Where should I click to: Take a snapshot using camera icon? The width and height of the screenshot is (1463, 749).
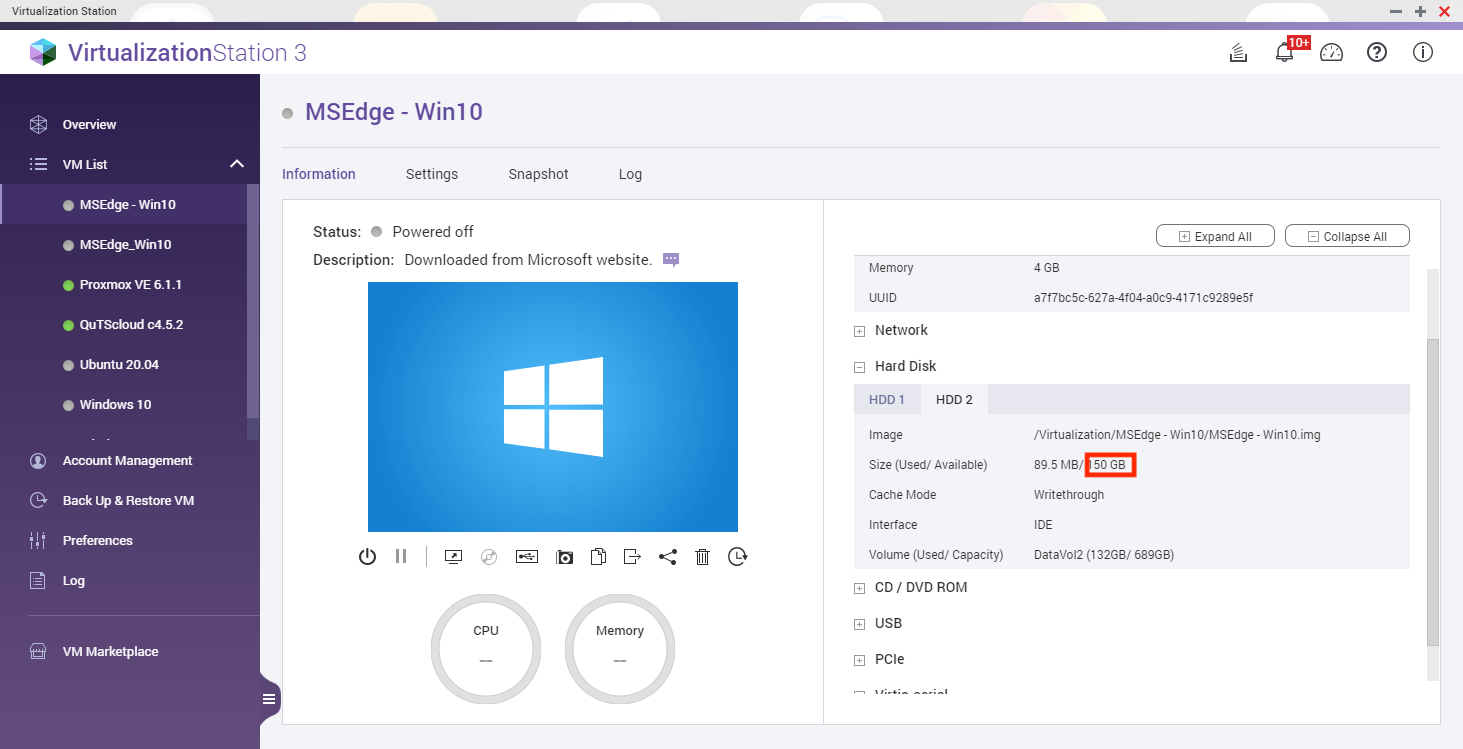[x=564, y=557]
